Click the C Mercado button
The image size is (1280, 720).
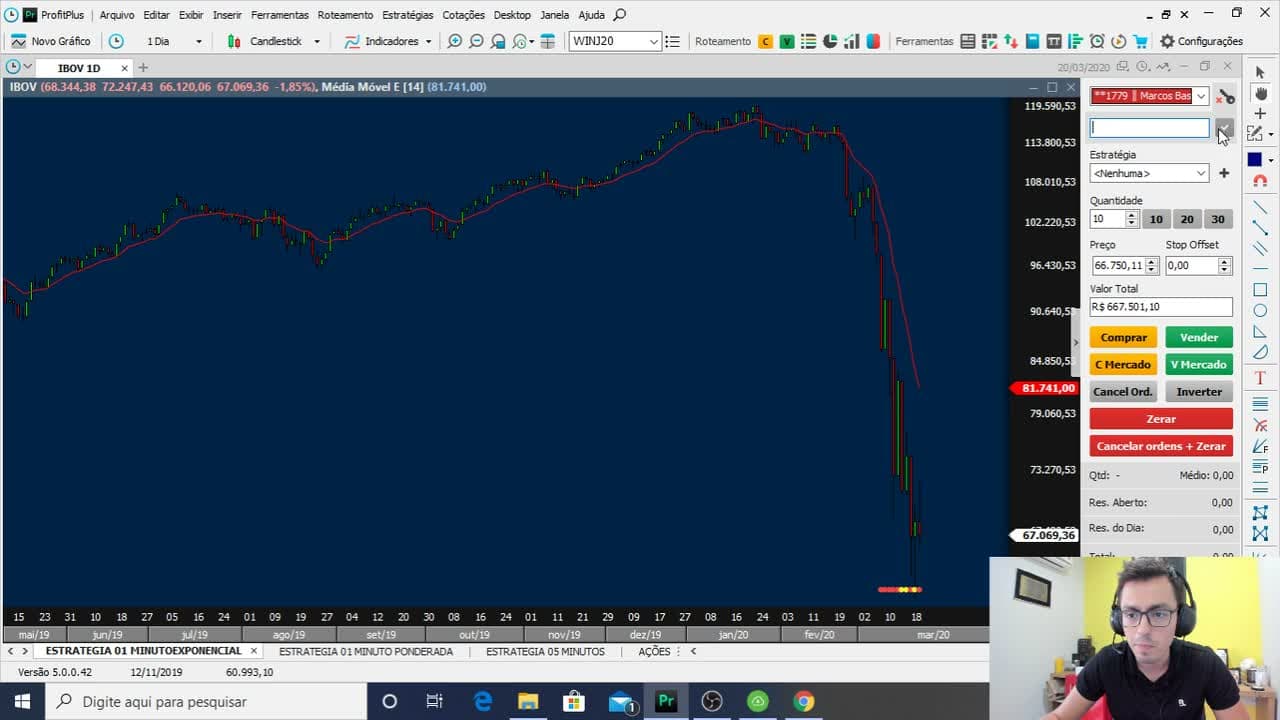pos(1124,364)
